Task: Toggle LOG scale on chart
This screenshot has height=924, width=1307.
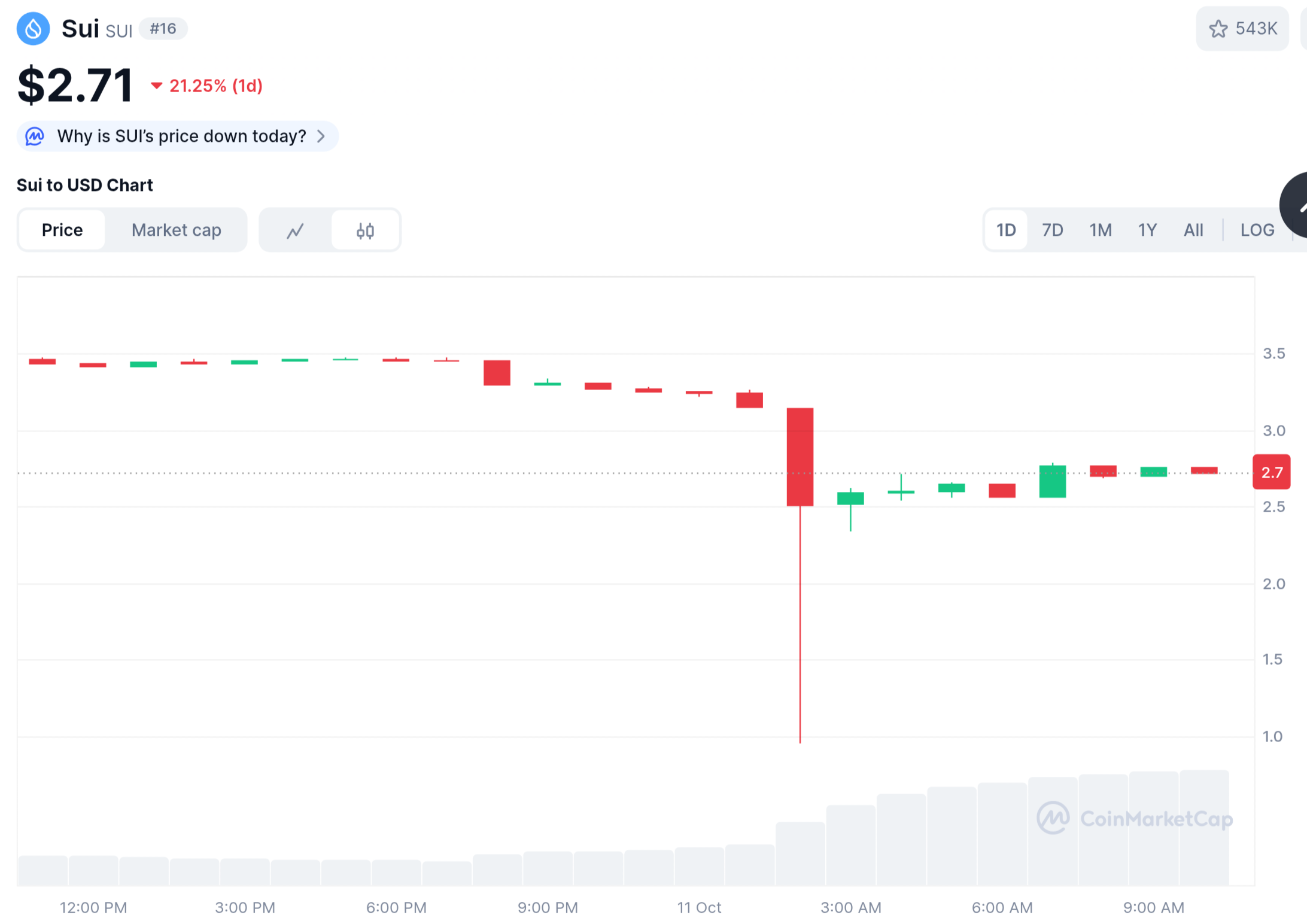Action: point(1257,230)
